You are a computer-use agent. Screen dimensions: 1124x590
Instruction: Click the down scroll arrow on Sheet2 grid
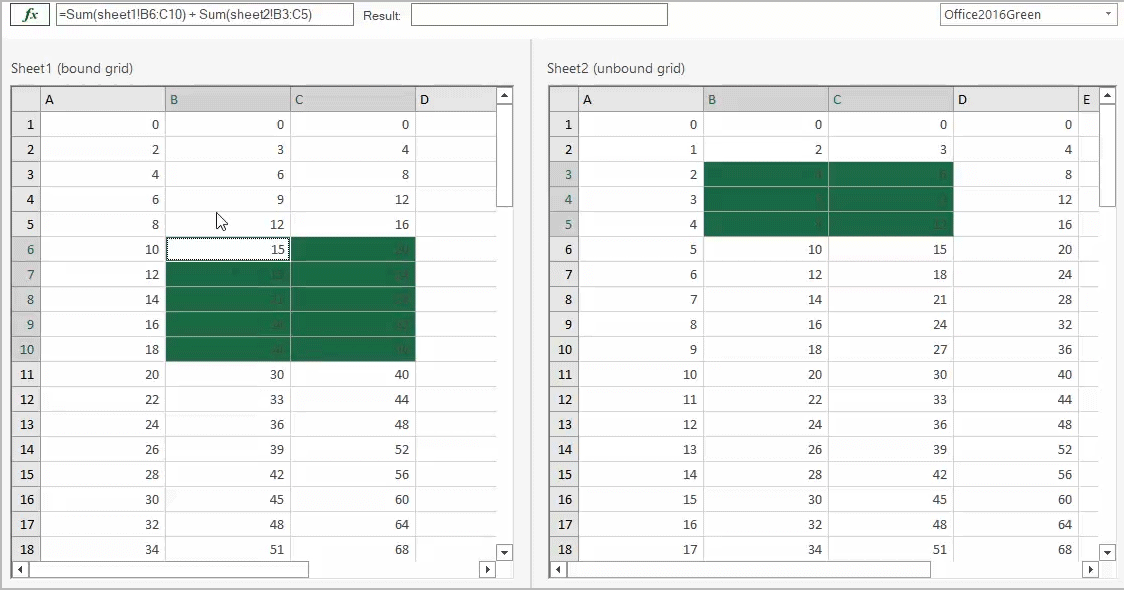click(x=1109, y=552)
